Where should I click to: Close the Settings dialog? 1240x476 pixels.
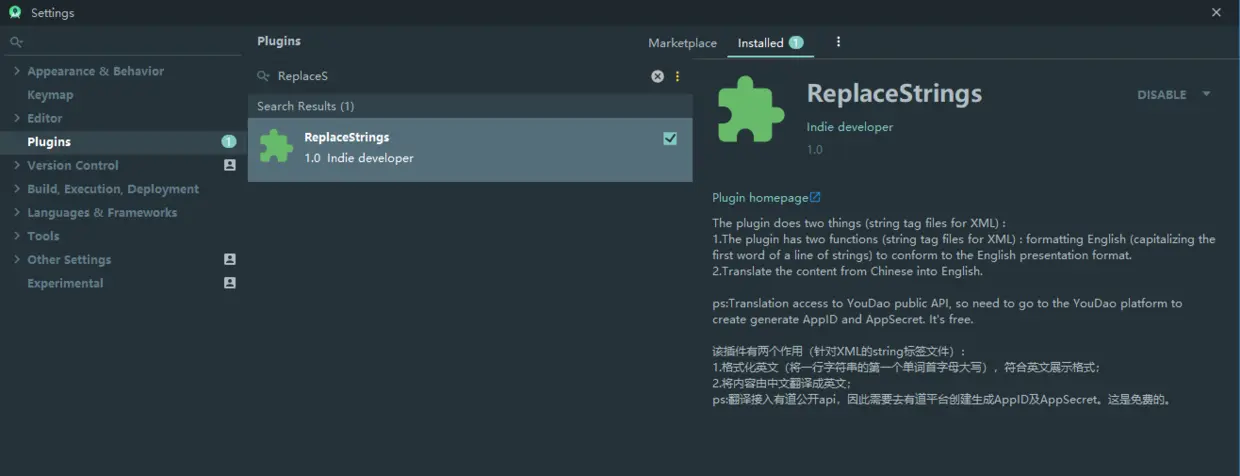click(x=1217, y=13)
